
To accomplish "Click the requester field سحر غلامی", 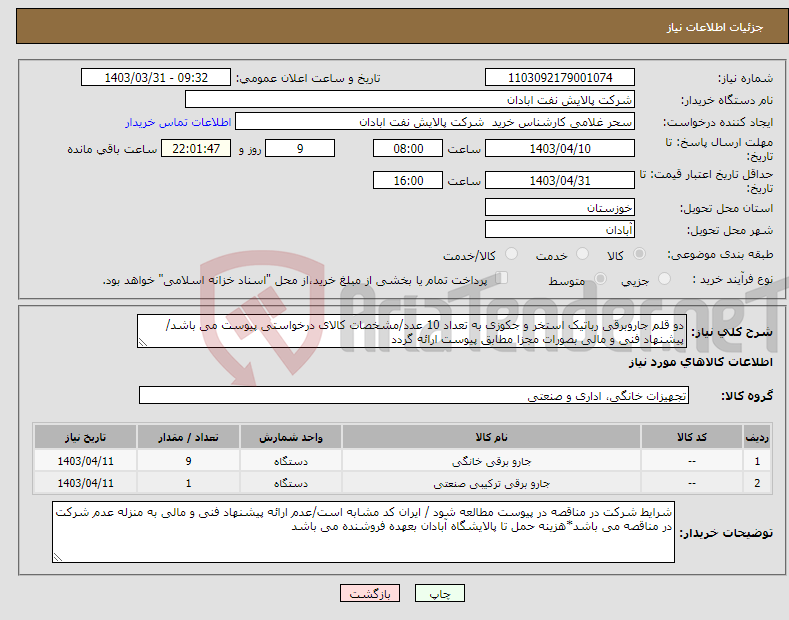I will pos(435,122).
